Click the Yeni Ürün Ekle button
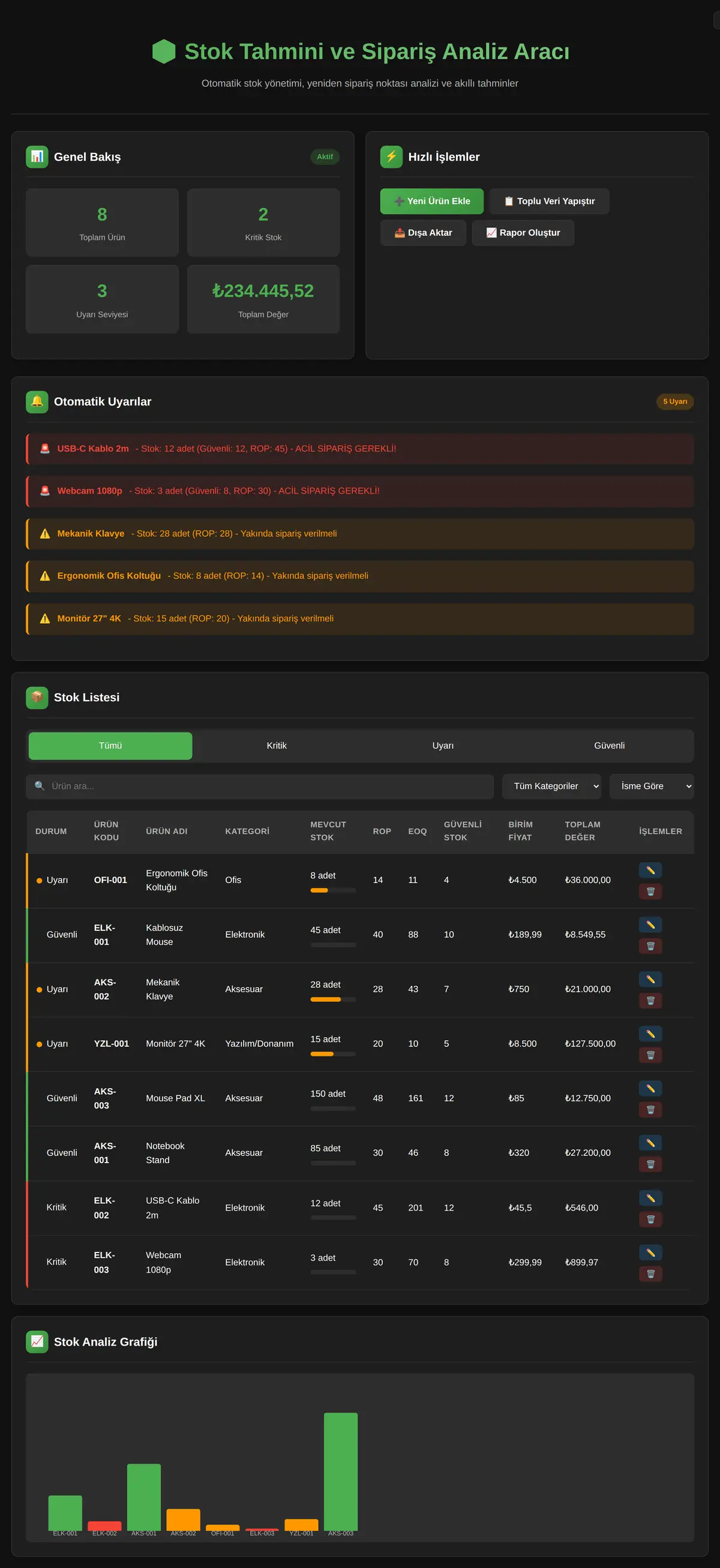 (x=431, y=201)
